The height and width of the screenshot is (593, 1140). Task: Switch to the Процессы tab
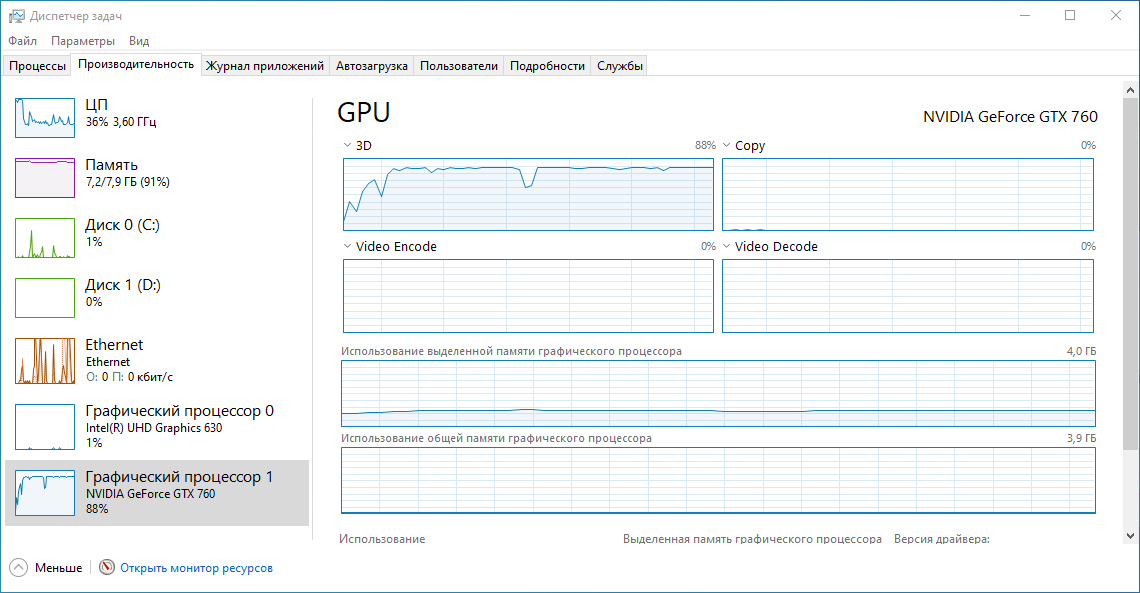pos(37,66)
